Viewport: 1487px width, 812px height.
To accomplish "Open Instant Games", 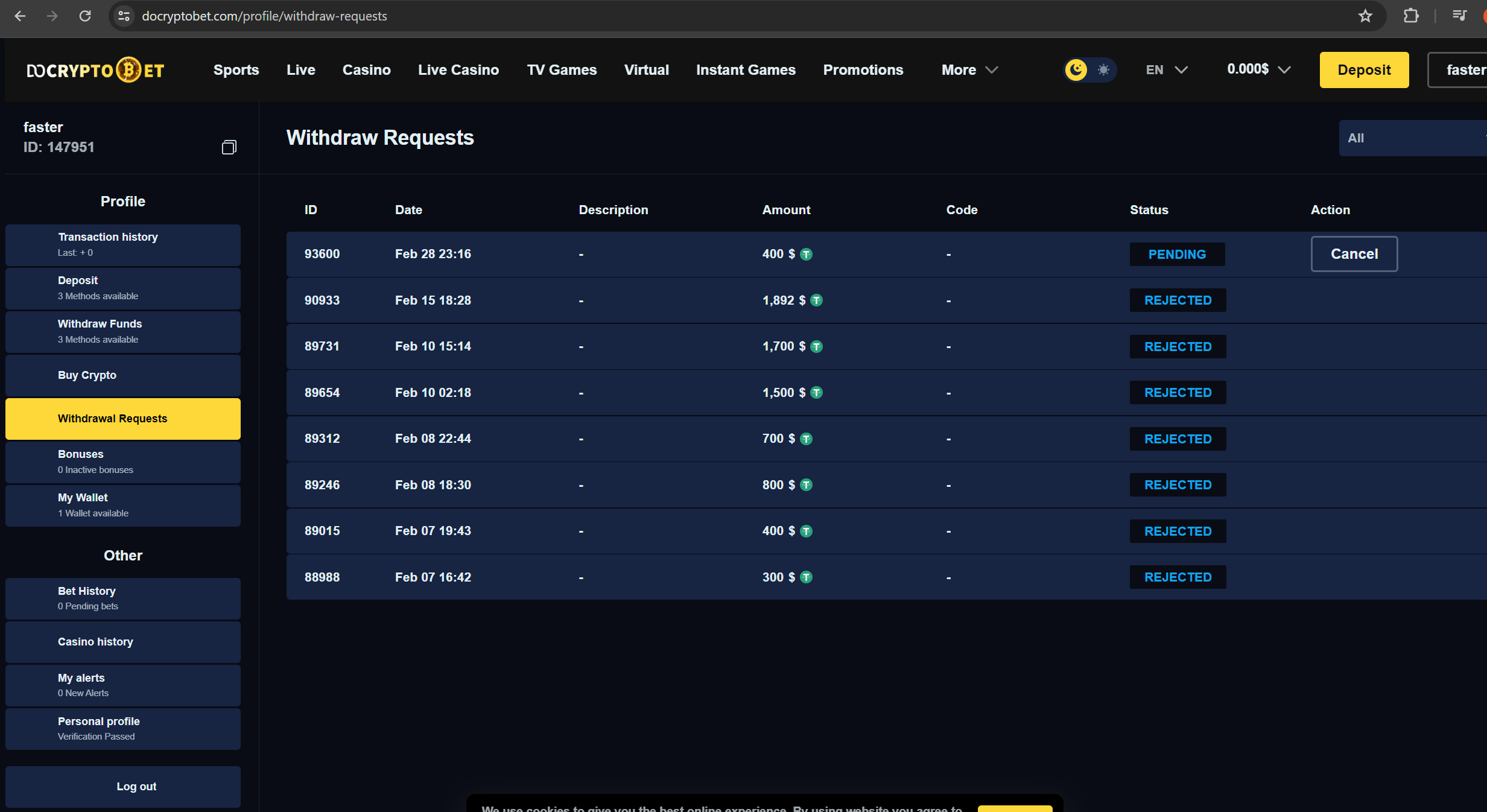I will 746,70.
